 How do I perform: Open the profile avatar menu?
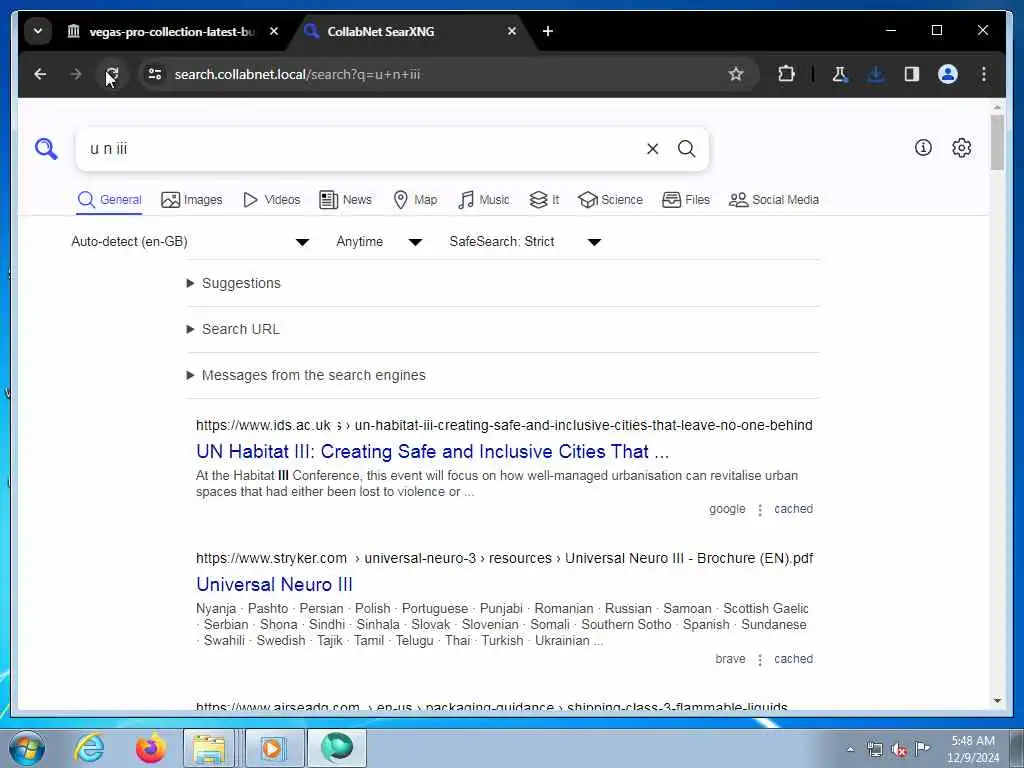[x=948, y=74]
